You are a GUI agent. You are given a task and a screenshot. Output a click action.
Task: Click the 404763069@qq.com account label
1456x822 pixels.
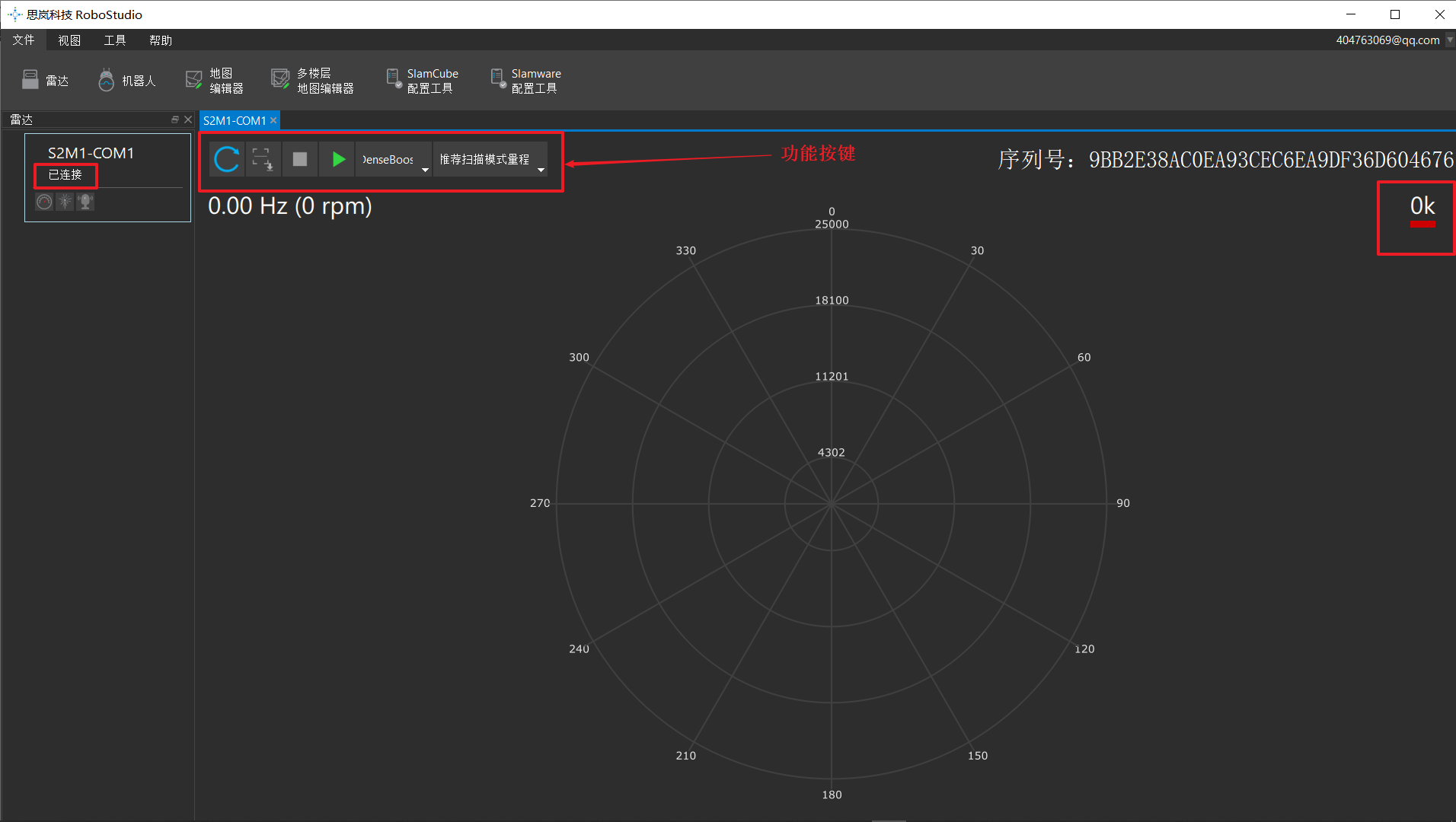tap(1387, 40)
